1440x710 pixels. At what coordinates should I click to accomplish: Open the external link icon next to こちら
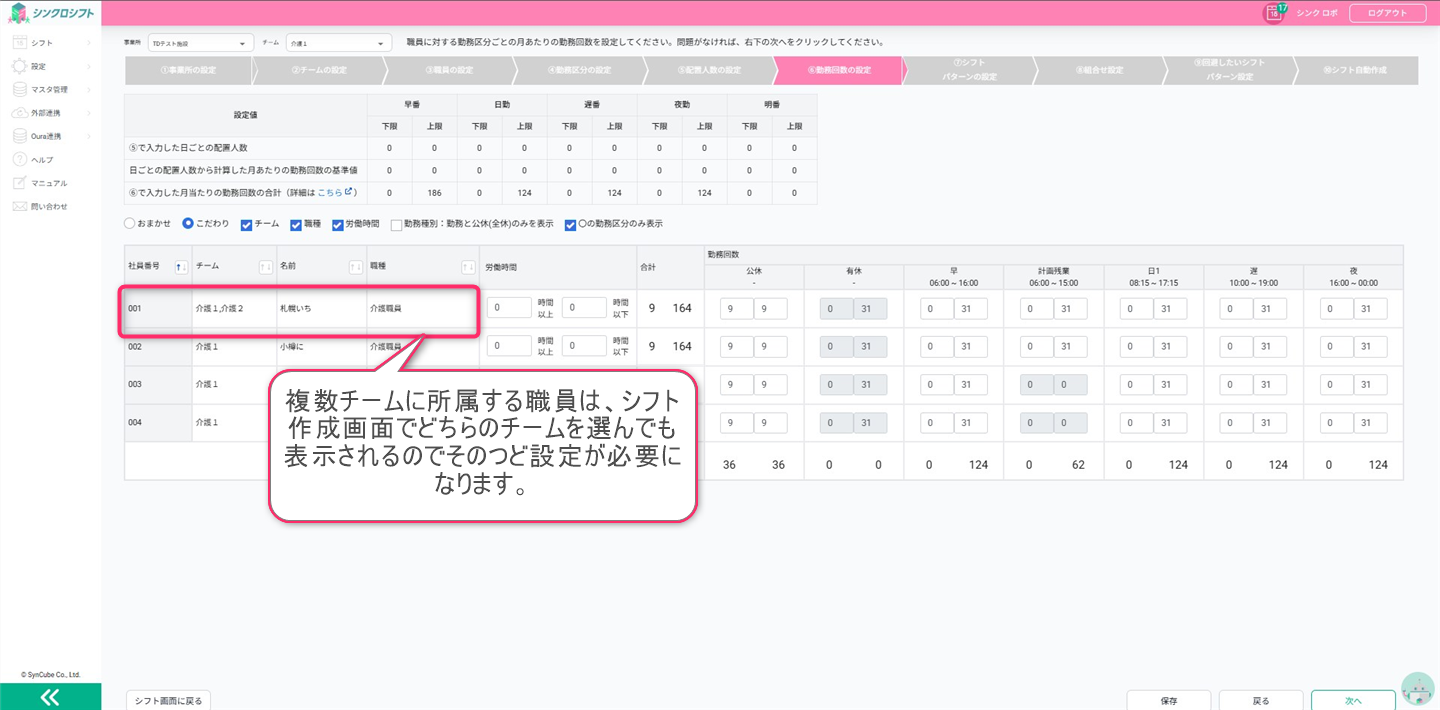pos(349,191)
